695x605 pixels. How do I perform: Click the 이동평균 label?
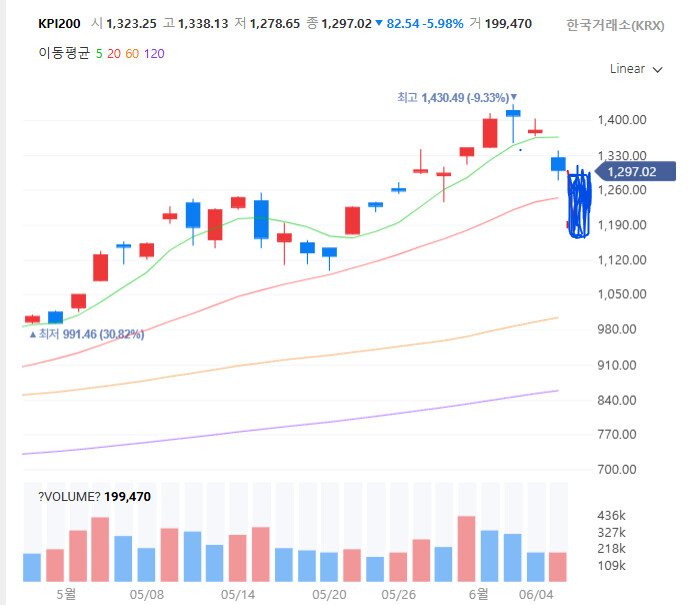click(64, 53)
